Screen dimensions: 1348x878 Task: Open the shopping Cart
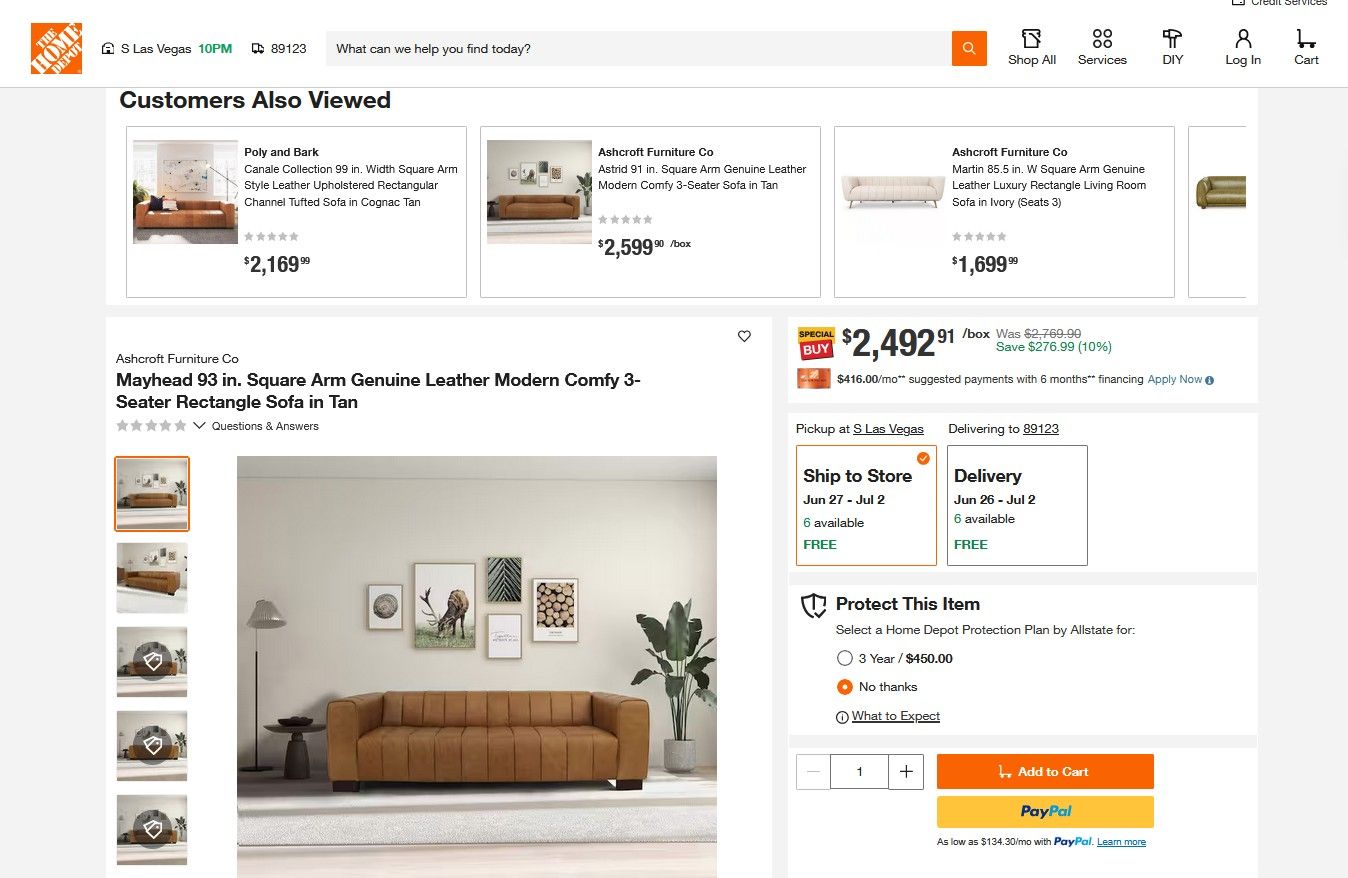[x=1306, y=48]
